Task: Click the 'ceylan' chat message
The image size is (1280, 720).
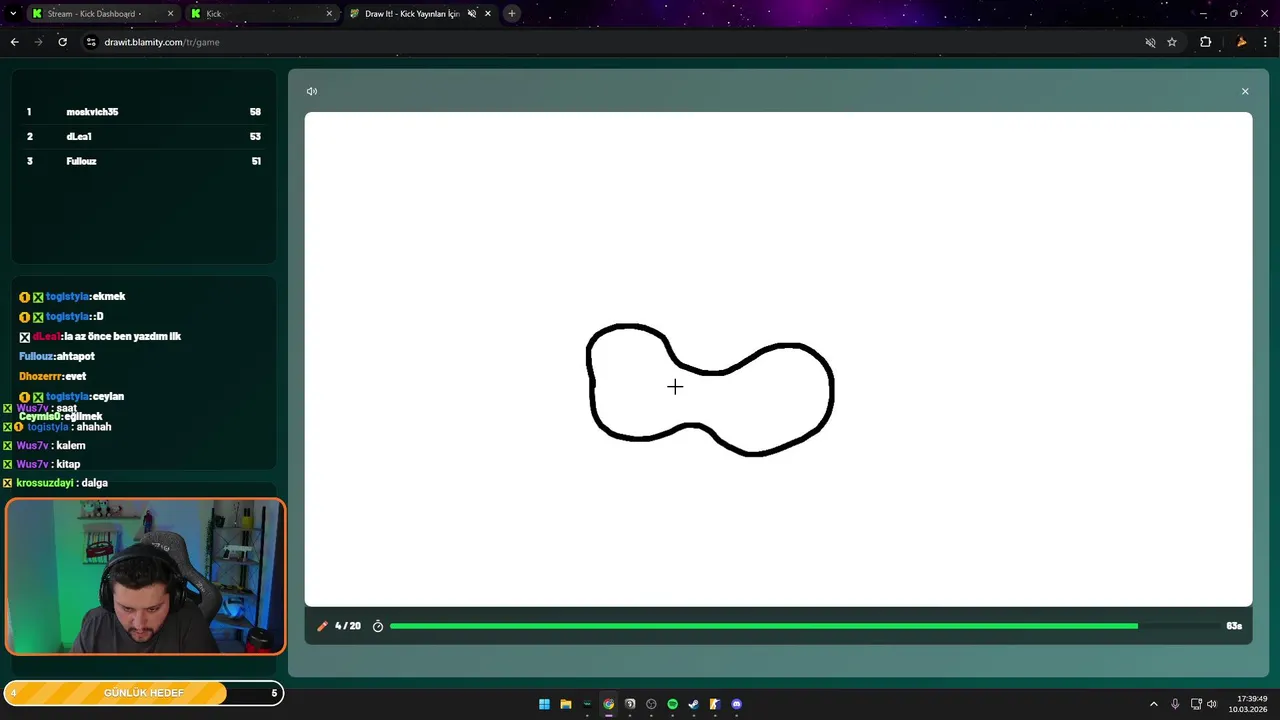Action: 109,397
